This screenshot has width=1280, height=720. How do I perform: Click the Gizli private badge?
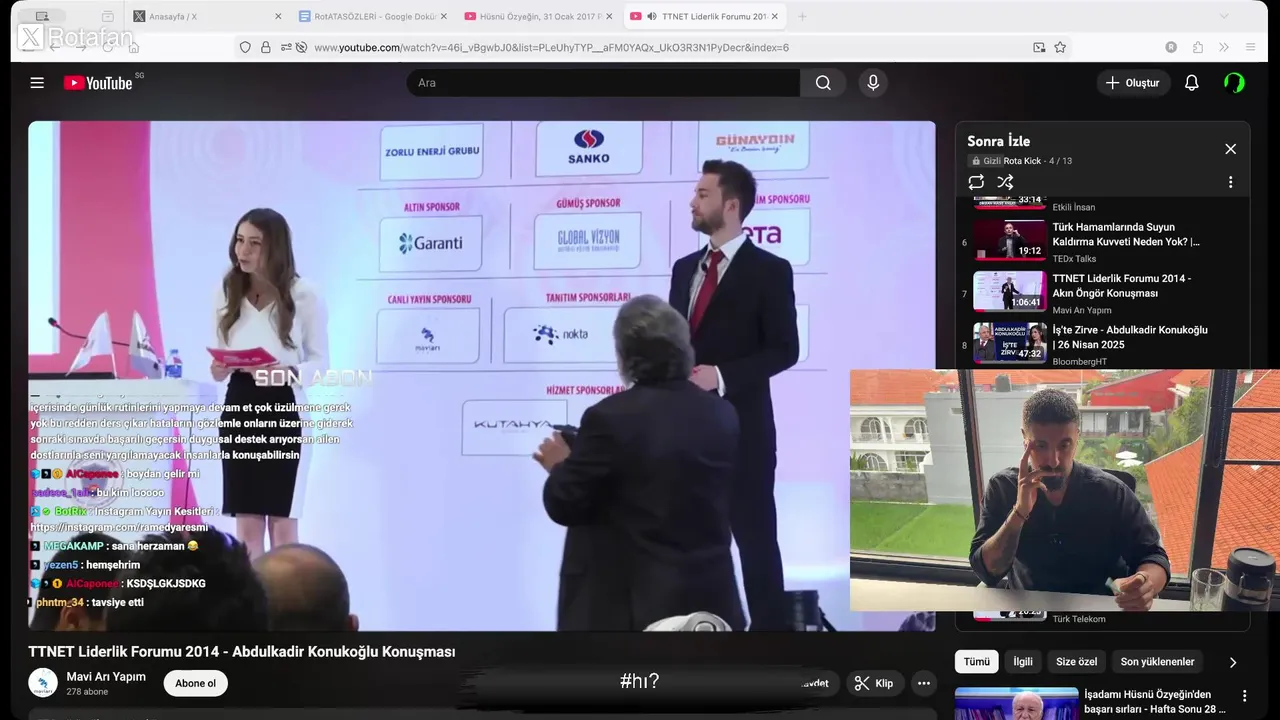tap(985, 161)
